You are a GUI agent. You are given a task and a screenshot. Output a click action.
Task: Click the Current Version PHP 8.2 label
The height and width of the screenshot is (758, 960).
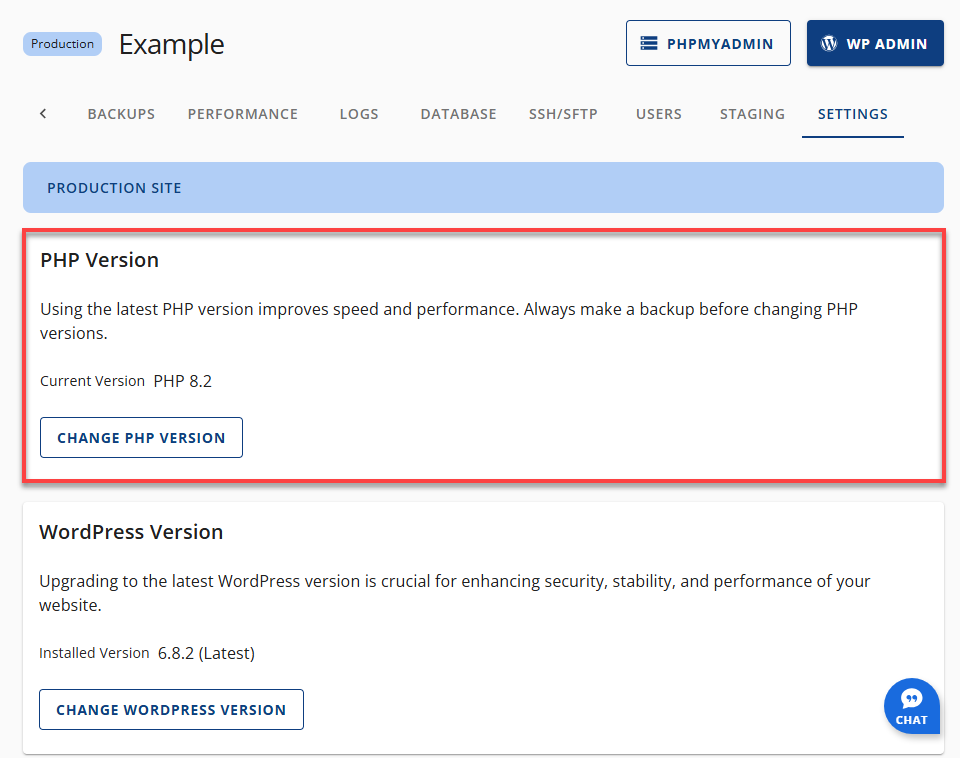(x=127, y=381)
